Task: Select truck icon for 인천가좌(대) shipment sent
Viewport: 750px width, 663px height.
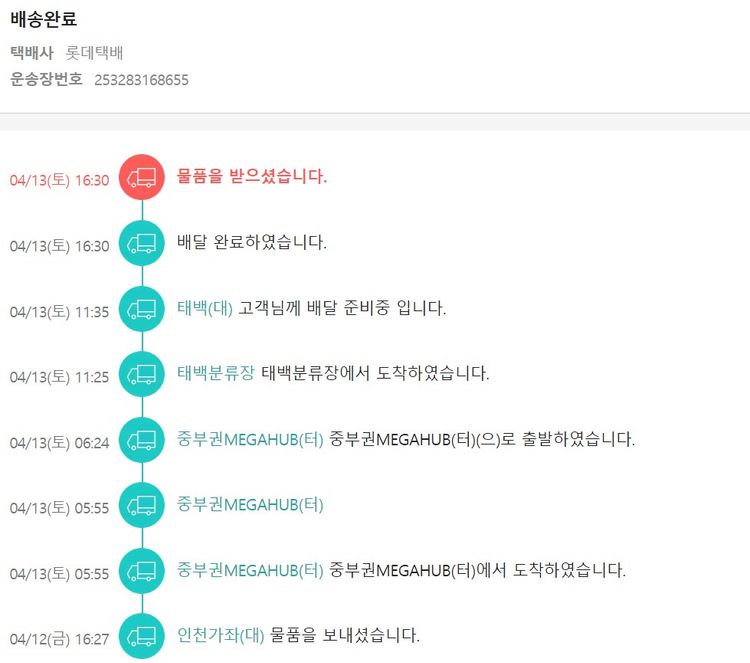Action: 142,636
